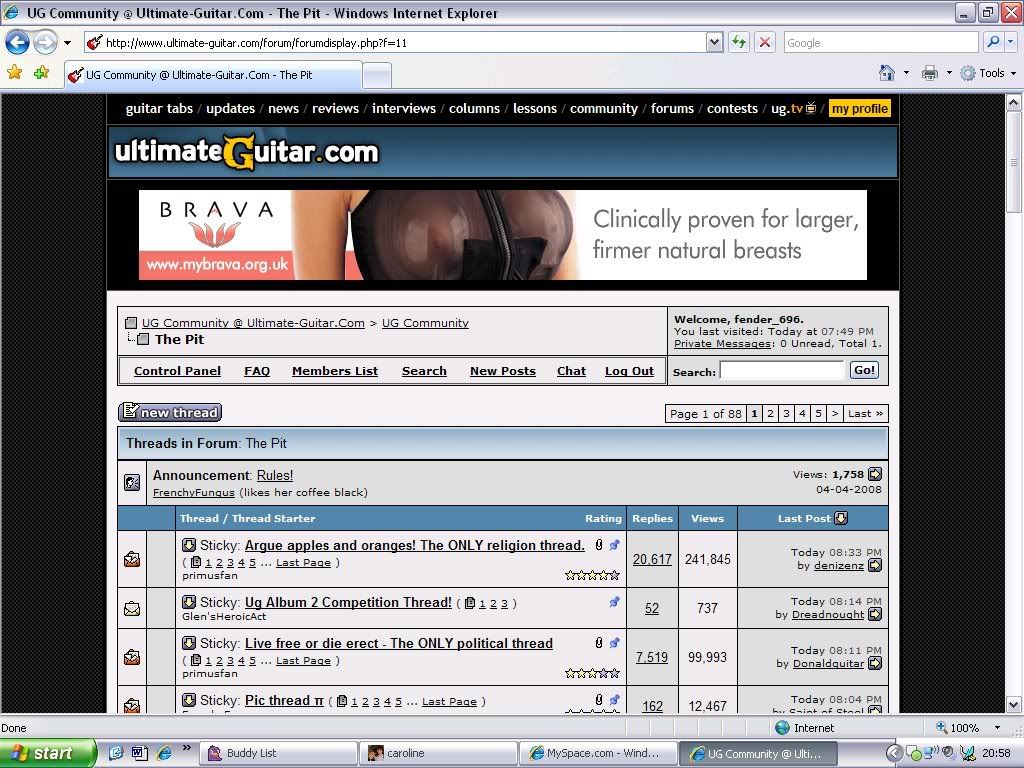The image size is (1024, 768).
Task: Click the Log Out link
Action: 629,371
